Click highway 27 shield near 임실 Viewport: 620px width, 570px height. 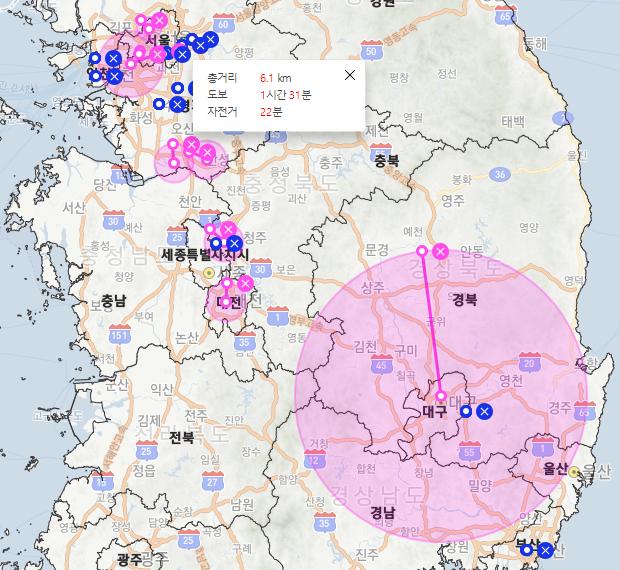click(212, 481)
